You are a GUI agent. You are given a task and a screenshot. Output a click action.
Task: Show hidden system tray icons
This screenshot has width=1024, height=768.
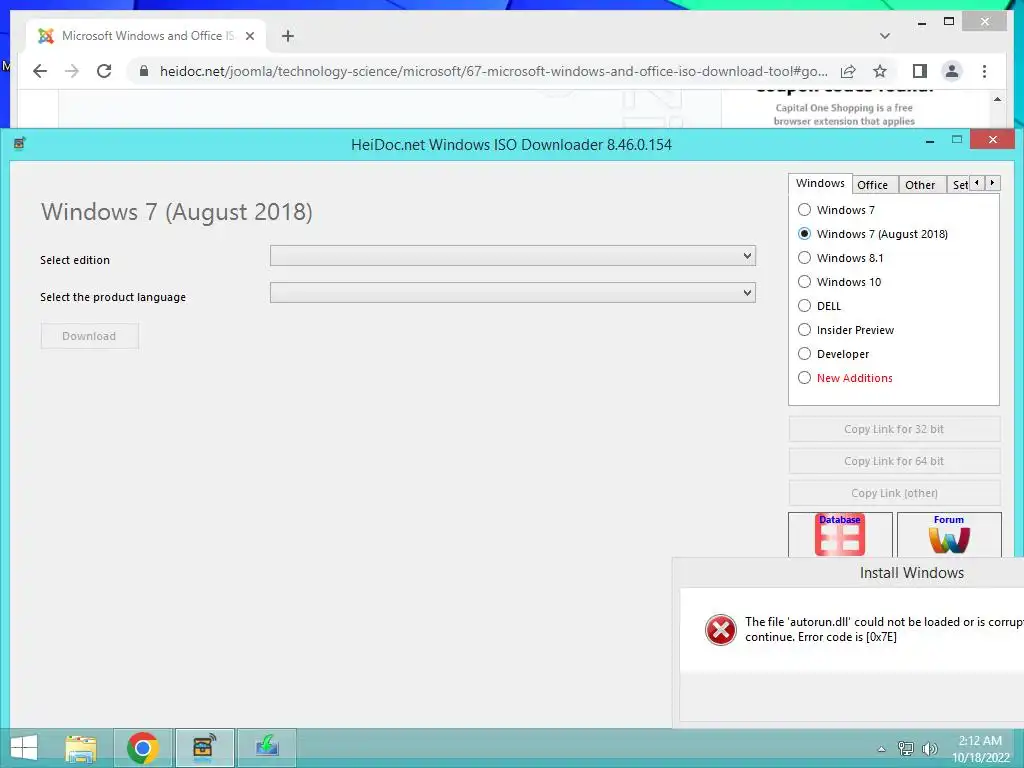pyautogui.click(x=881, y=749)
